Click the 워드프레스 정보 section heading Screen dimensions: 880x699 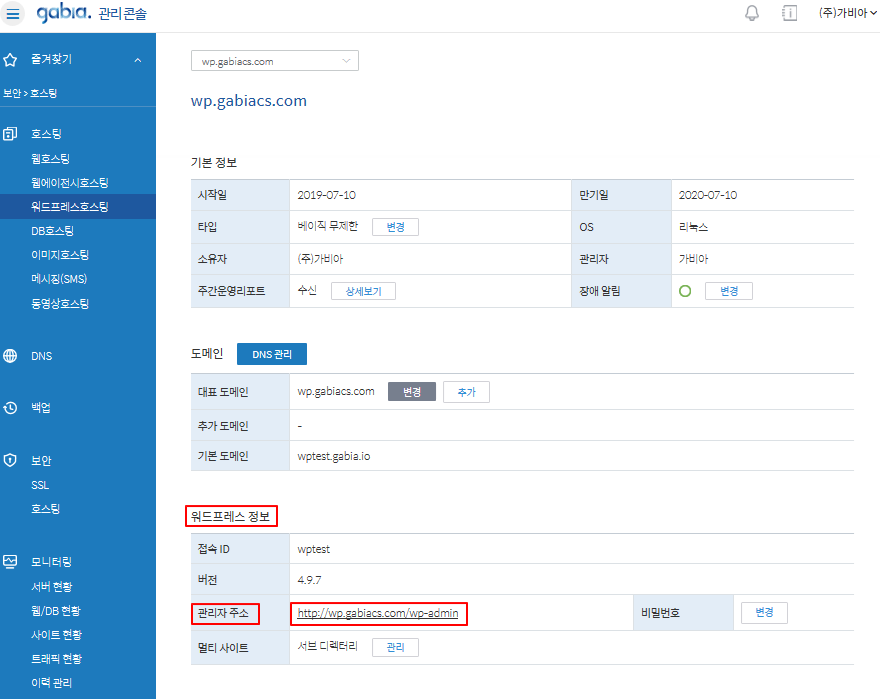pos(231,517)
